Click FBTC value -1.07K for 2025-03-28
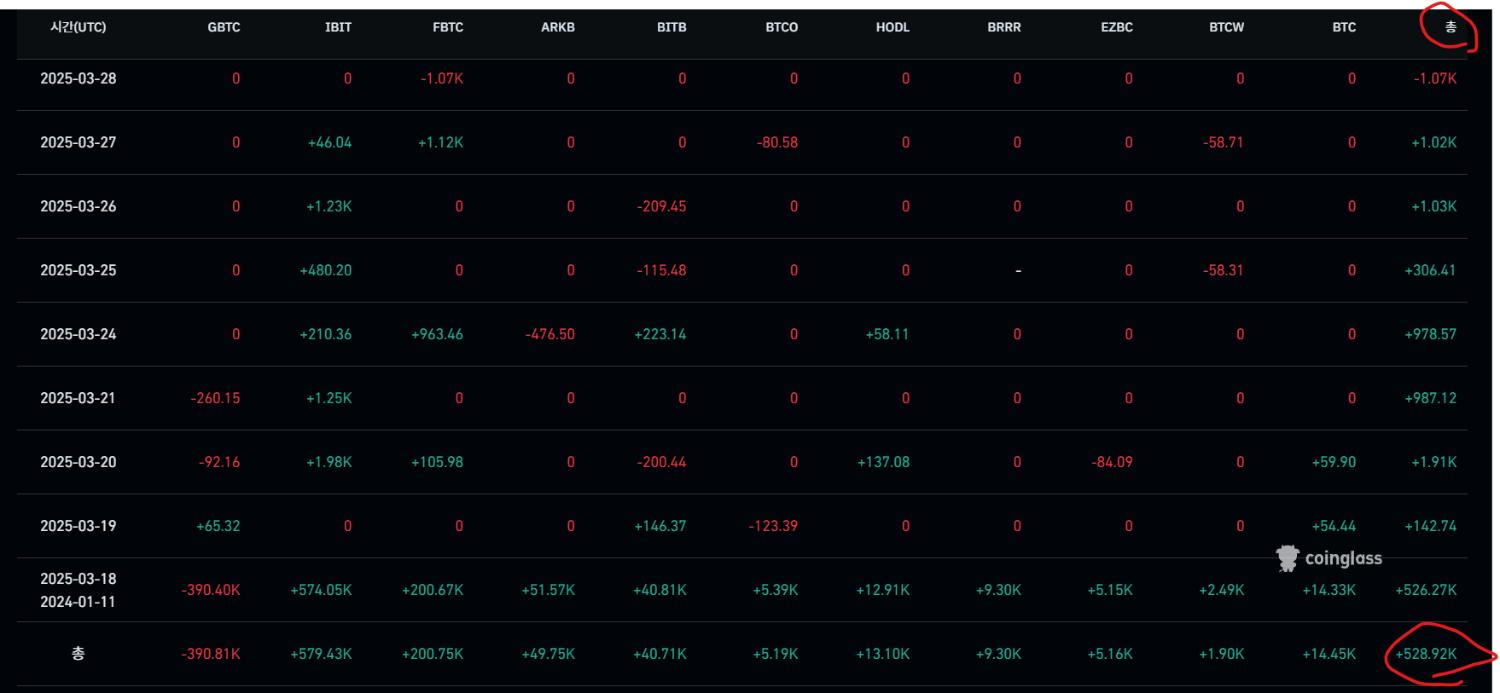1500x693 pixels. 441,79
